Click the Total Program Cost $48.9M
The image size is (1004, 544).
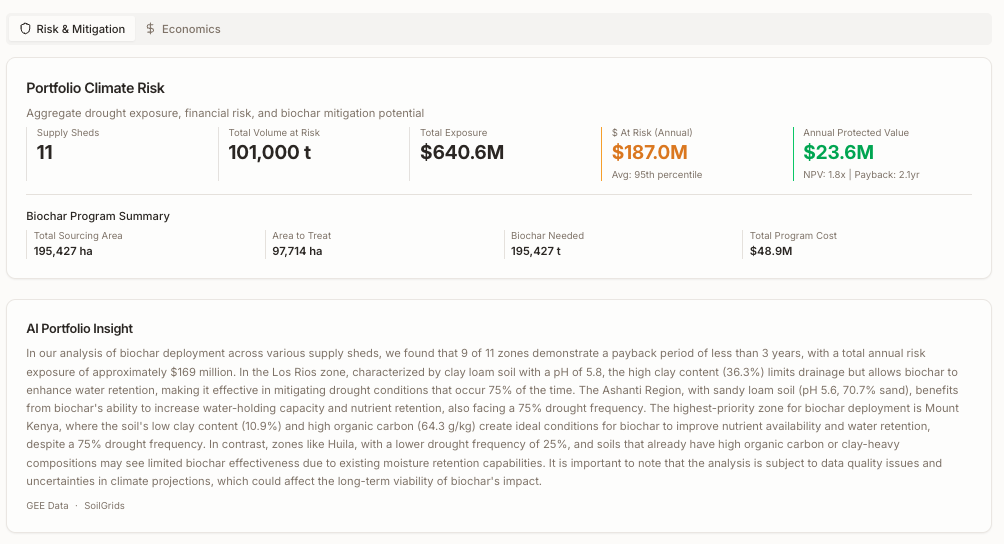(771, 251)
